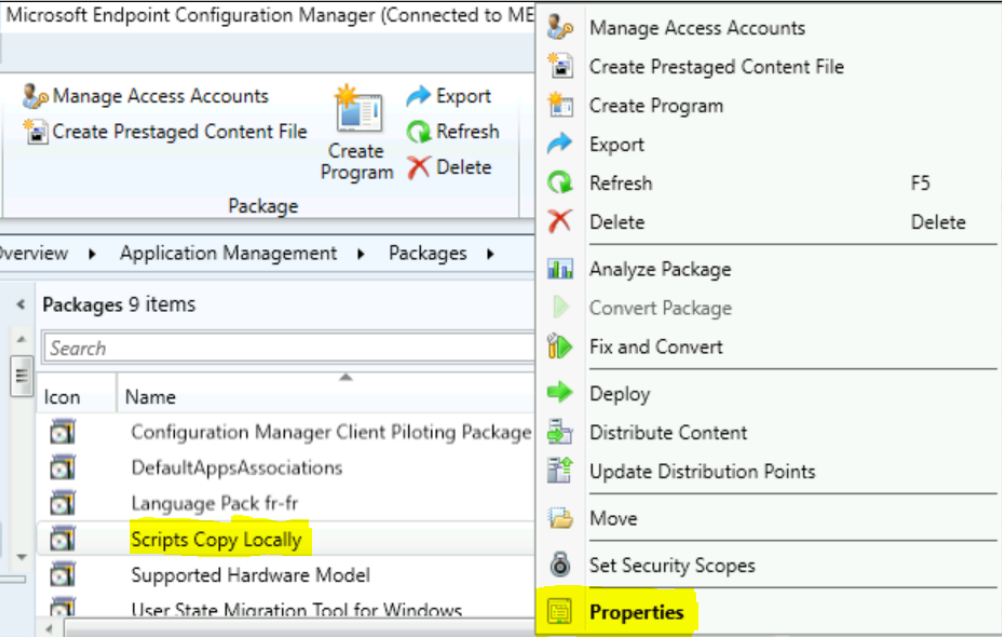Image resolution: width=1002 pixels, height=637 pixels.
Task: Click the Analyze Package bar chart icon
Action: (560, 269)
